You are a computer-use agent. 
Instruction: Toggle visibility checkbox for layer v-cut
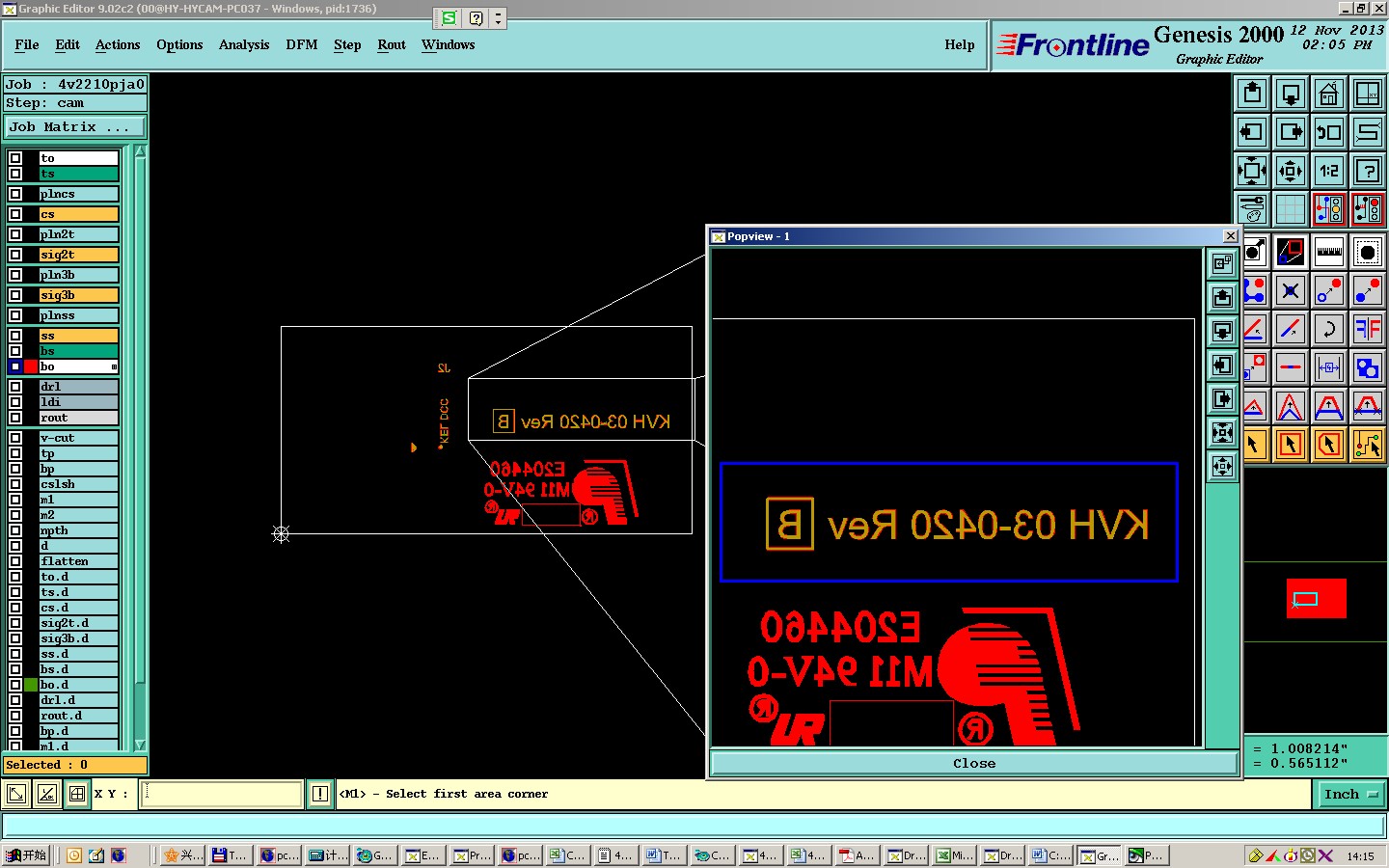click(x=15, y=438)
